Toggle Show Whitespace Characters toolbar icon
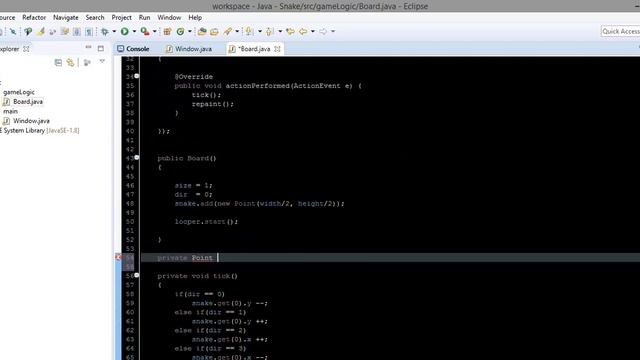The width and height of the screenshot is (640, 360). pyautogui.click(x=89, y=31)
